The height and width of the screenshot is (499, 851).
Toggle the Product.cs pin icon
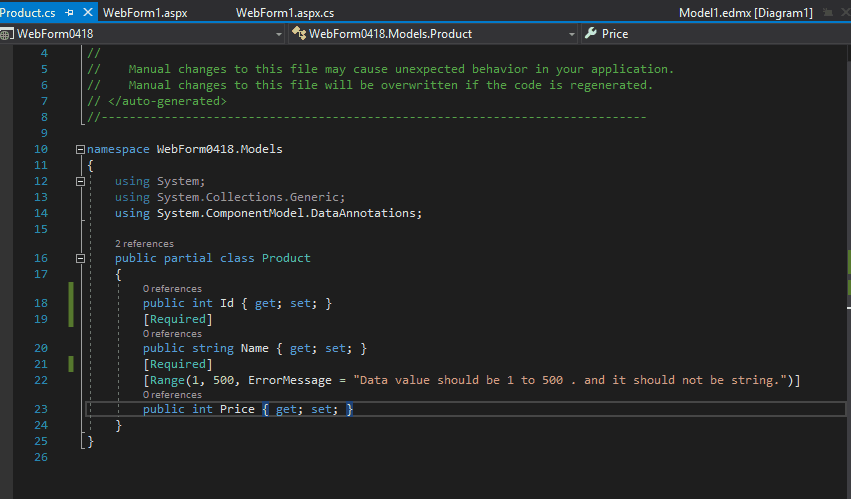[69, 12]
